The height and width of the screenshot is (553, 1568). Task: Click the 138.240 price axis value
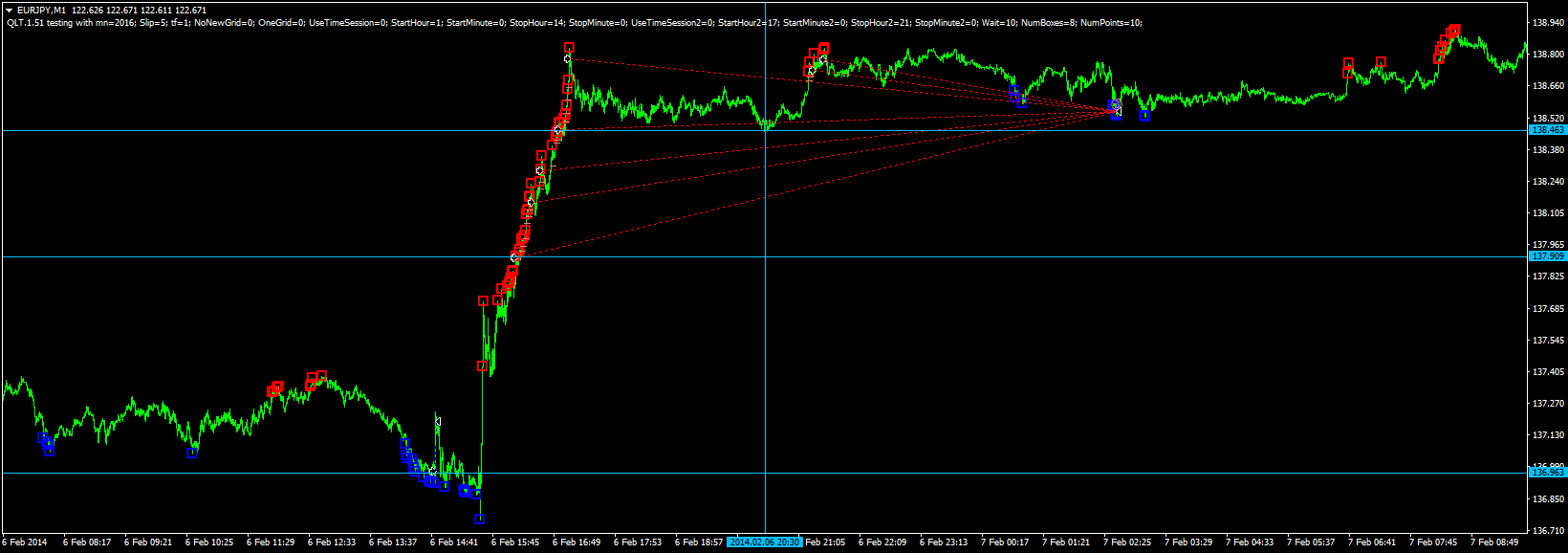(1548, 181)
